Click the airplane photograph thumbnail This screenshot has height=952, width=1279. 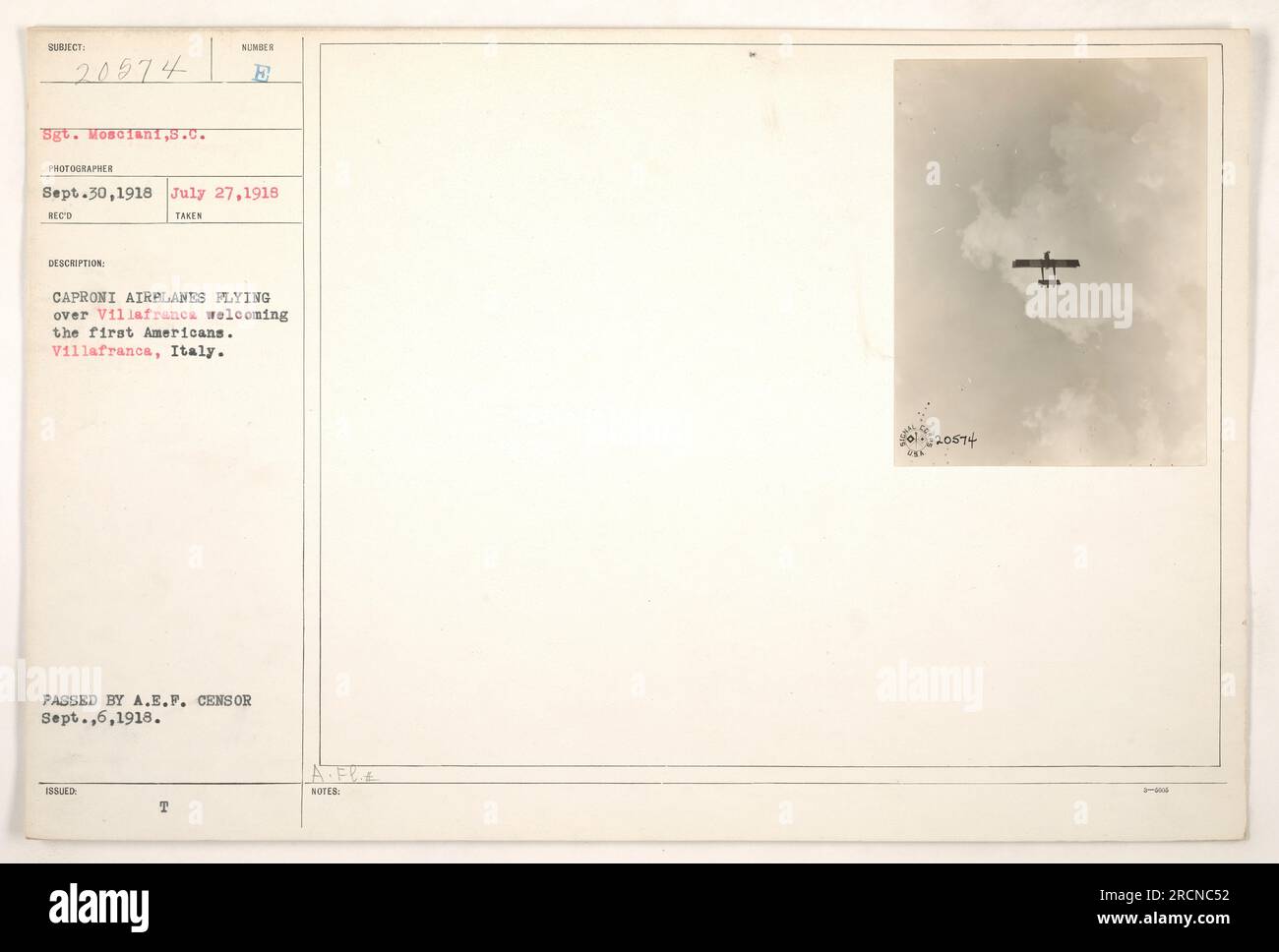pos(1050,262)
